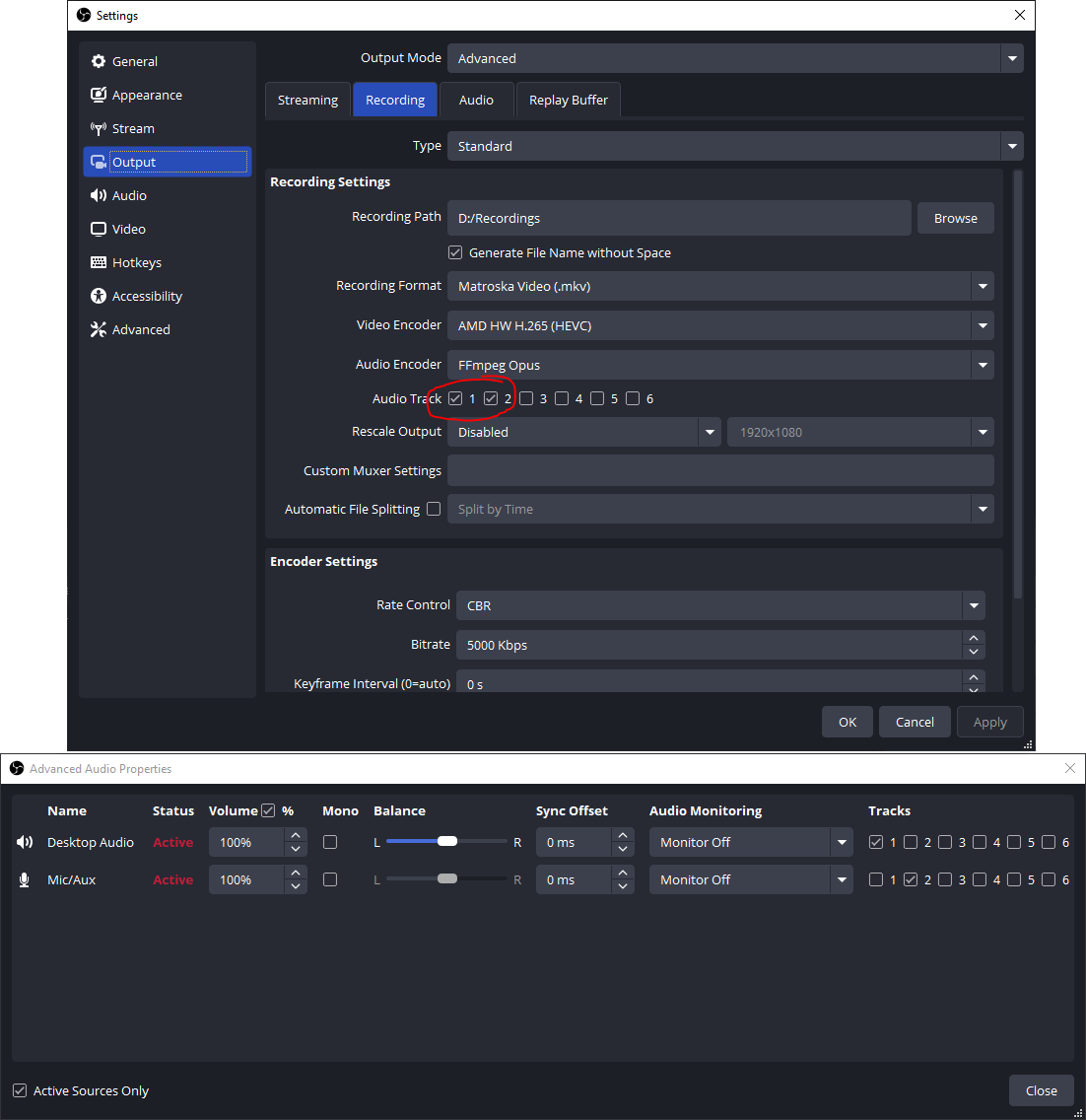
Task: Click the OBS logo in Settings title bar
Action: (x=84, y=15)
